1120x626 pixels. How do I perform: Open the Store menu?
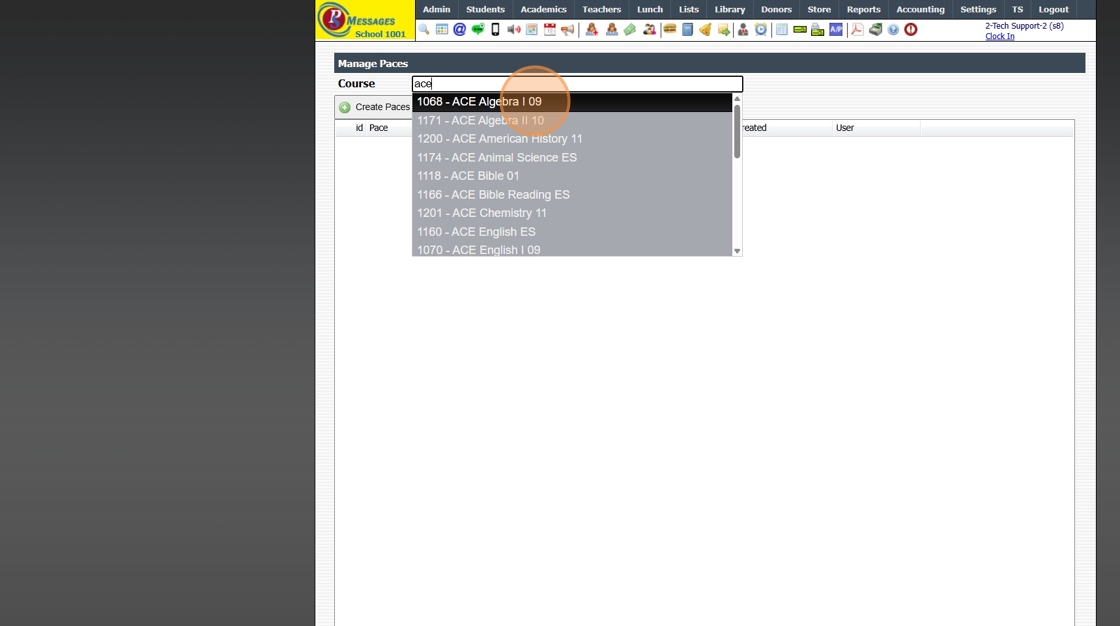click(819, 9)
